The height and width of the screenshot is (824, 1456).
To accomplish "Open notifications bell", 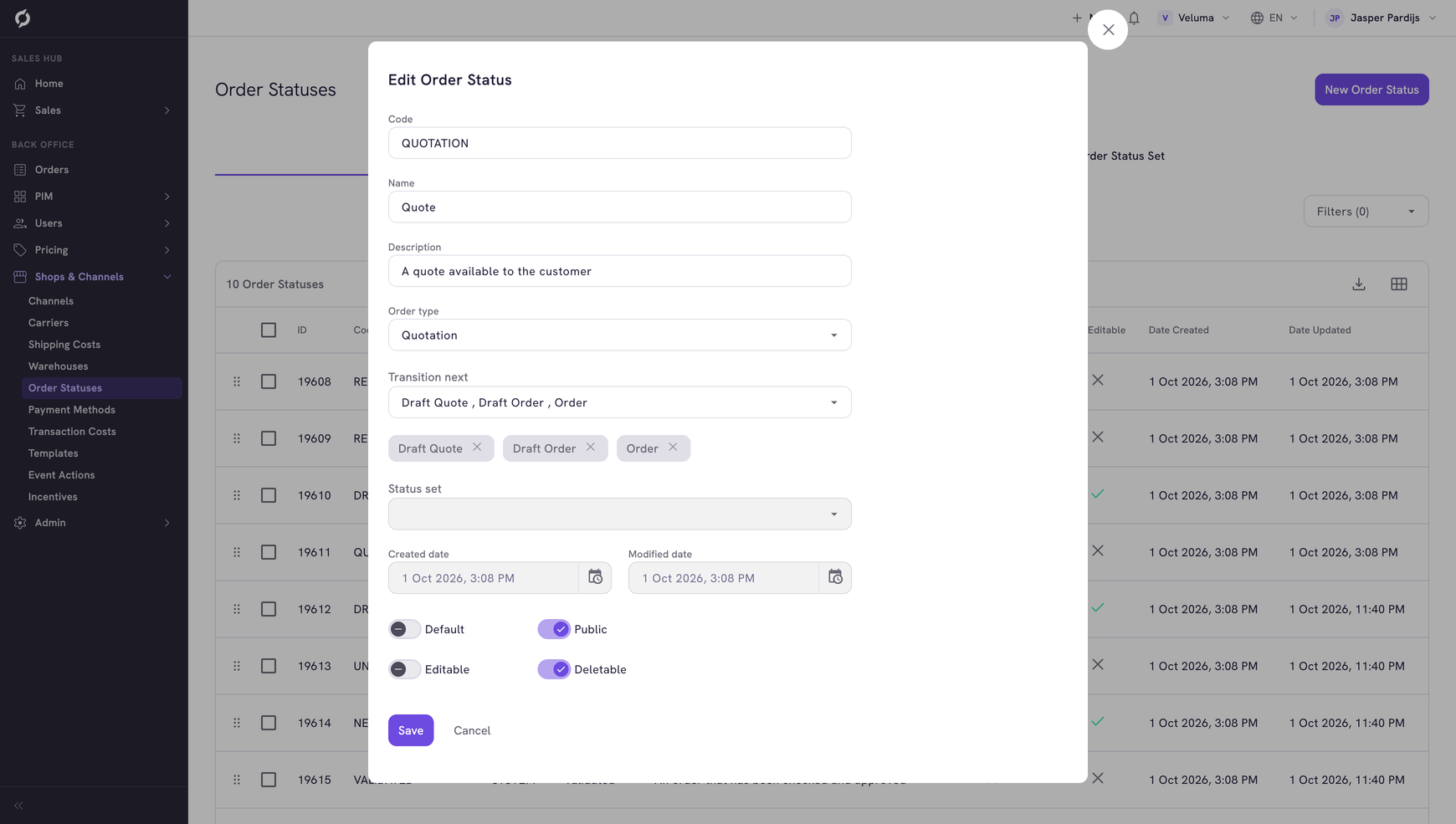I will [1135, 18].
